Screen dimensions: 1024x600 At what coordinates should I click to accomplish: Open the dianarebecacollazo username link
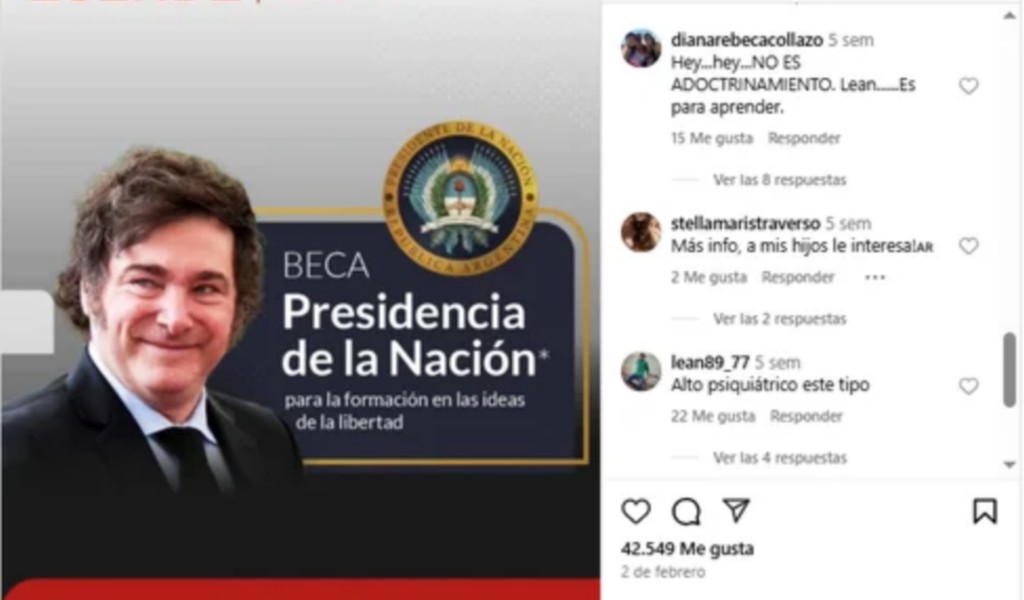(746, 40)
